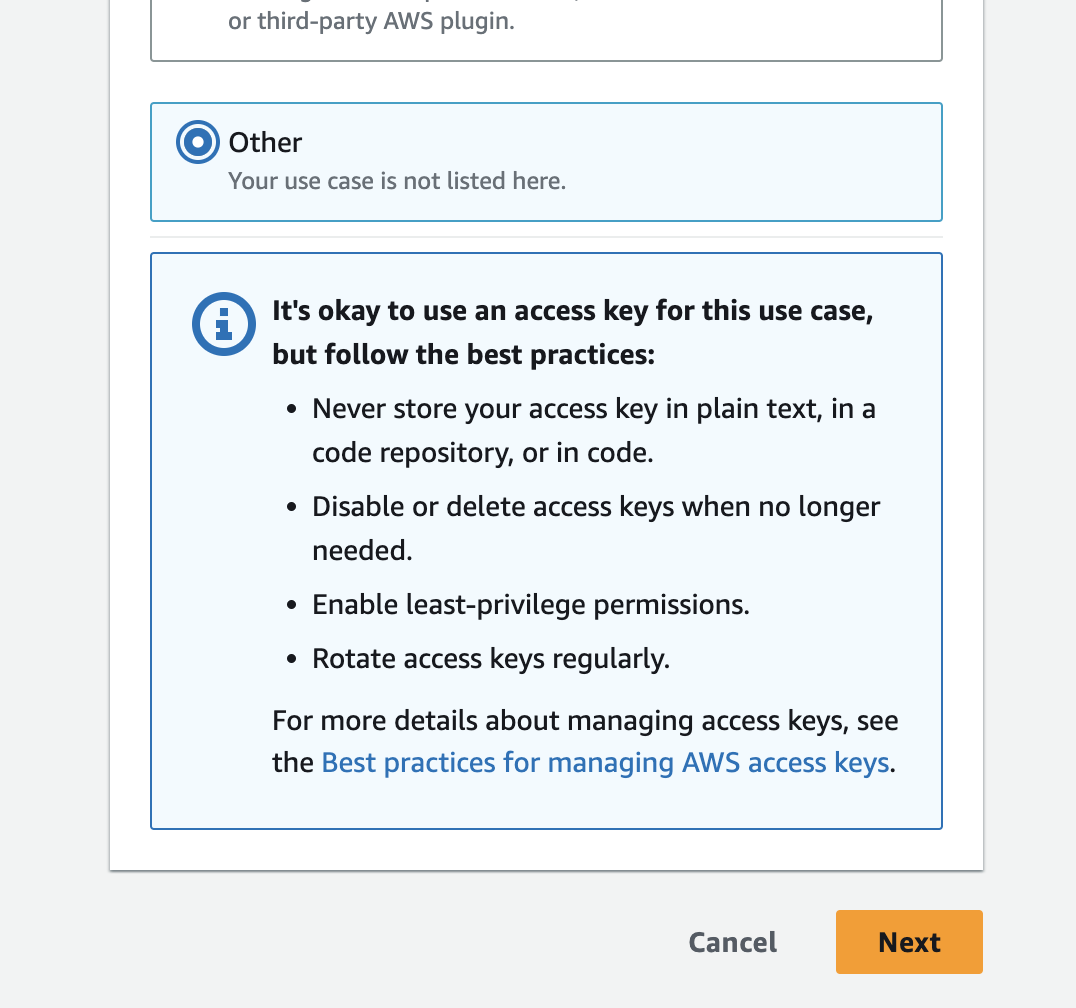Click the bullet "Enable least-privilege permissions"
The height and width of the screenshot is (1008, 1076).
531,604
